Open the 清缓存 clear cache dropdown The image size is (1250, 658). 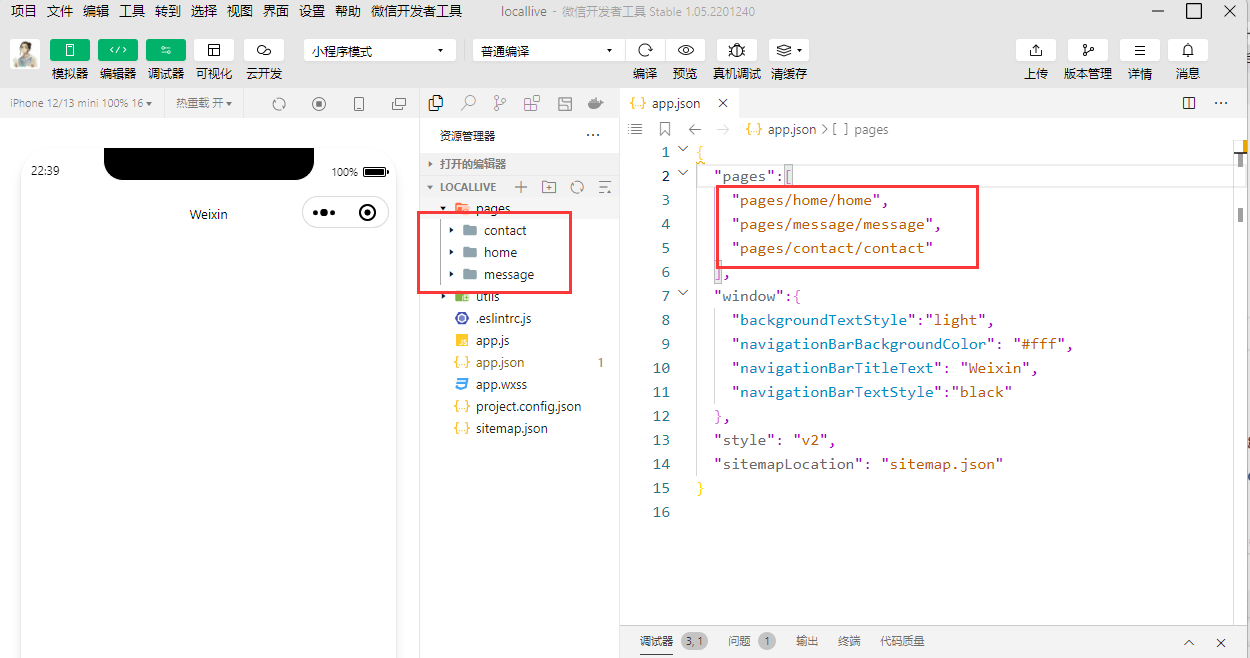pyautogui.click(x=789, y=50)
